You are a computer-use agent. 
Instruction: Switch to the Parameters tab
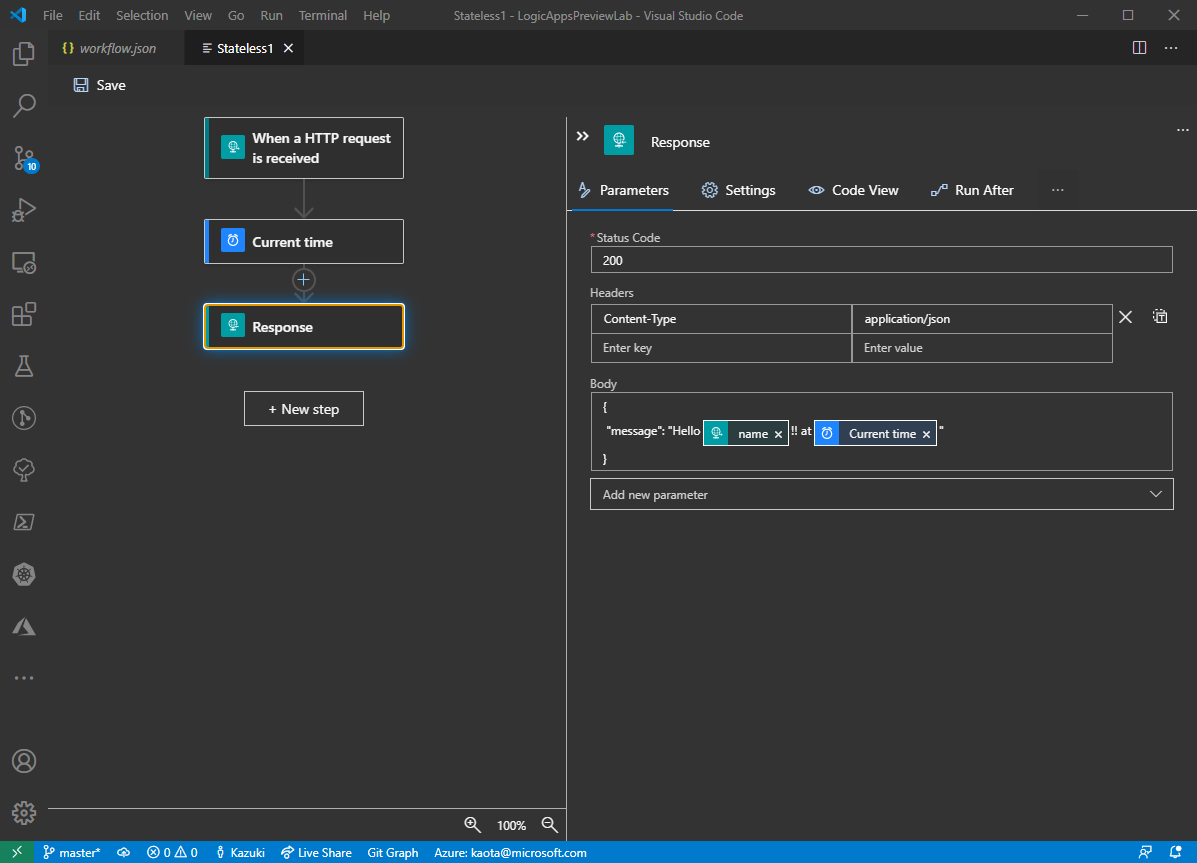624,190
